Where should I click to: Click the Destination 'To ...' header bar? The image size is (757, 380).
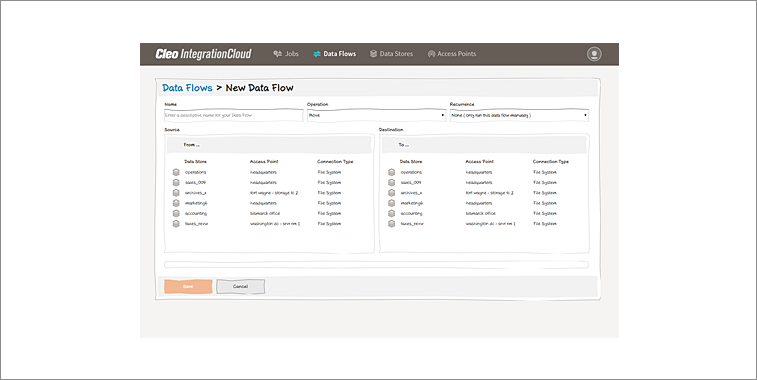pos(484,145)
